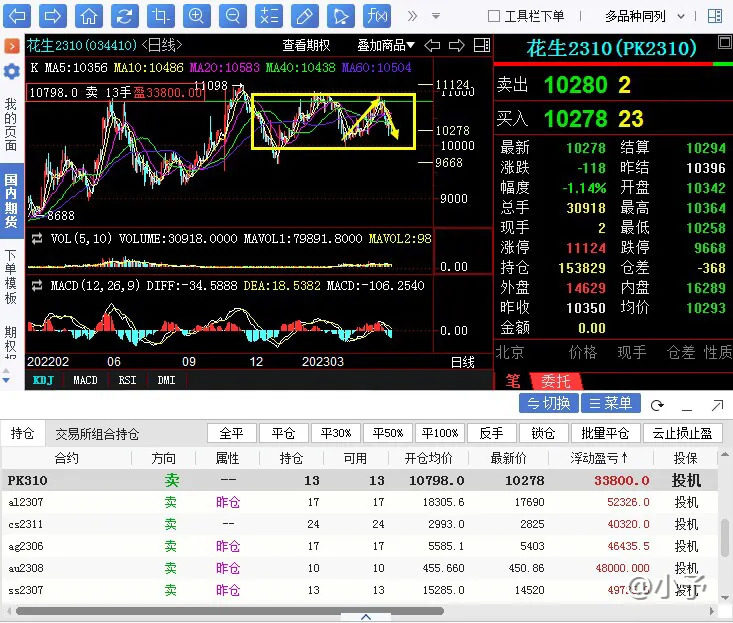Select the al2307 position row
The height and width of the screenshot is (623, 733).
tap(359, 502)
